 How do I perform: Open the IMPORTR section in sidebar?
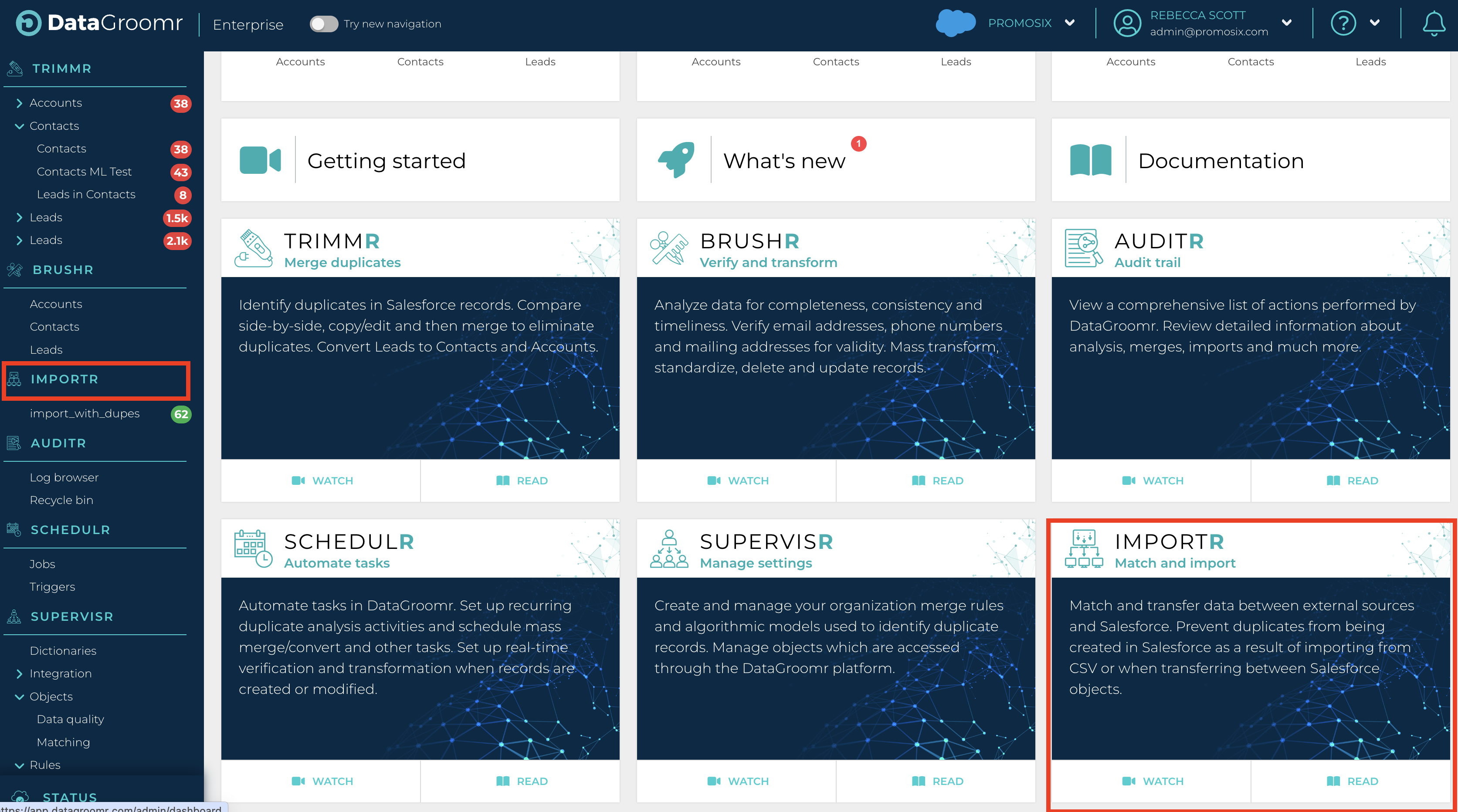pos(64,379)
